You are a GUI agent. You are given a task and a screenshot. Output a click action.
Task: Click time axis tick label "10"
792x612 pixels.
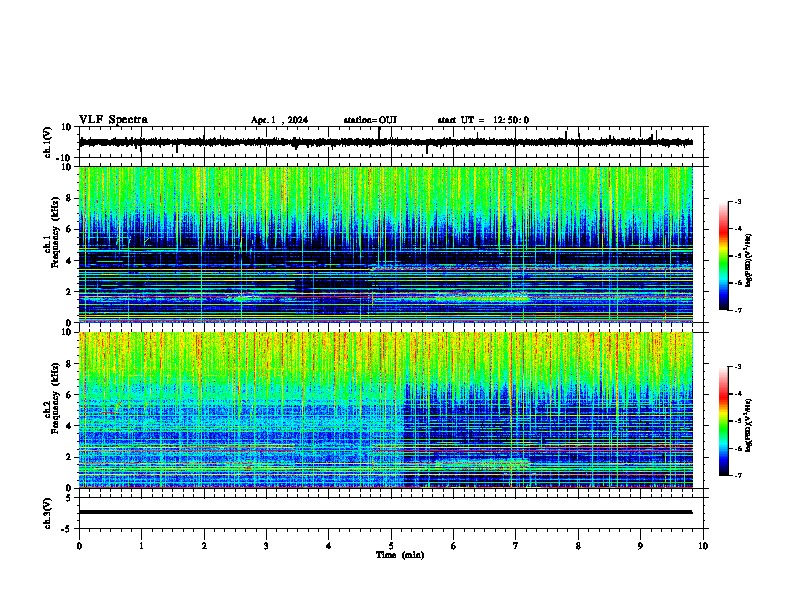click(x=703, y=546)
